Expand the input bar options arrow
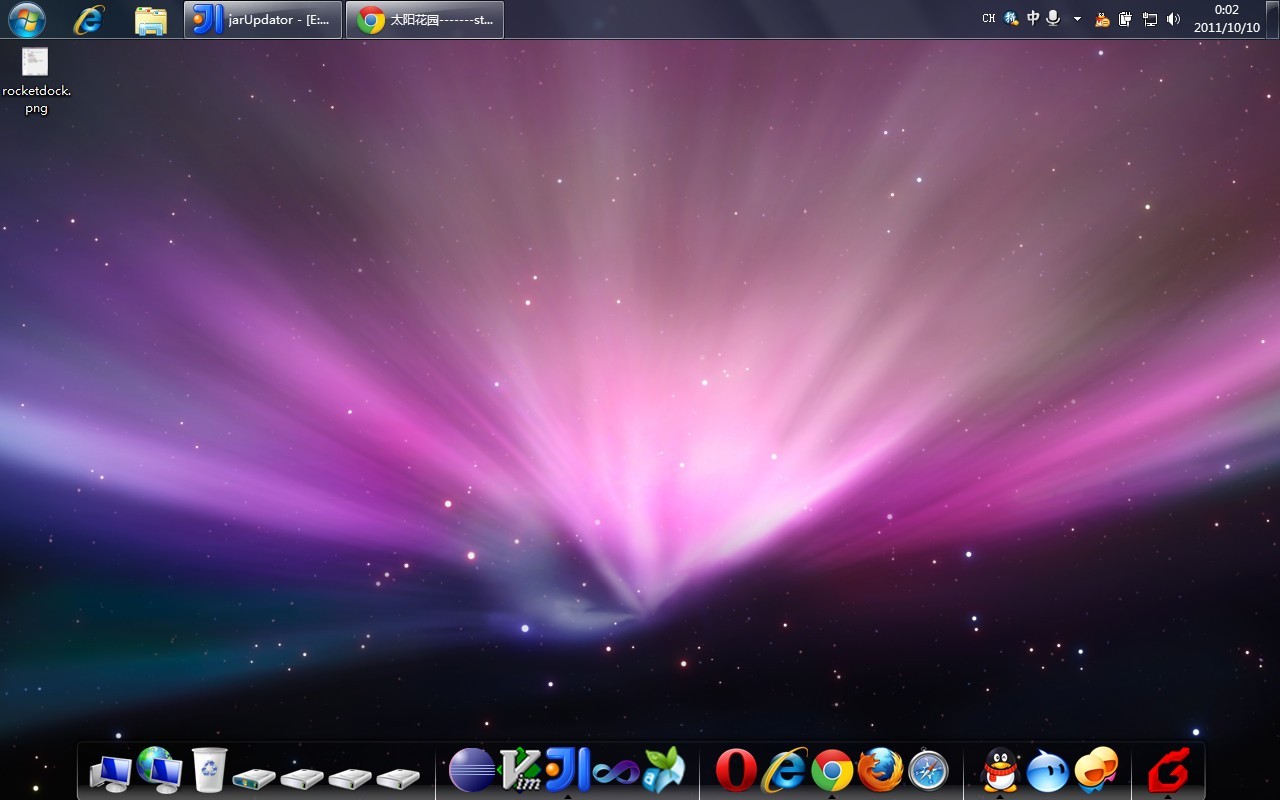The image size is (1280, 800). [x=1077, y=19]
